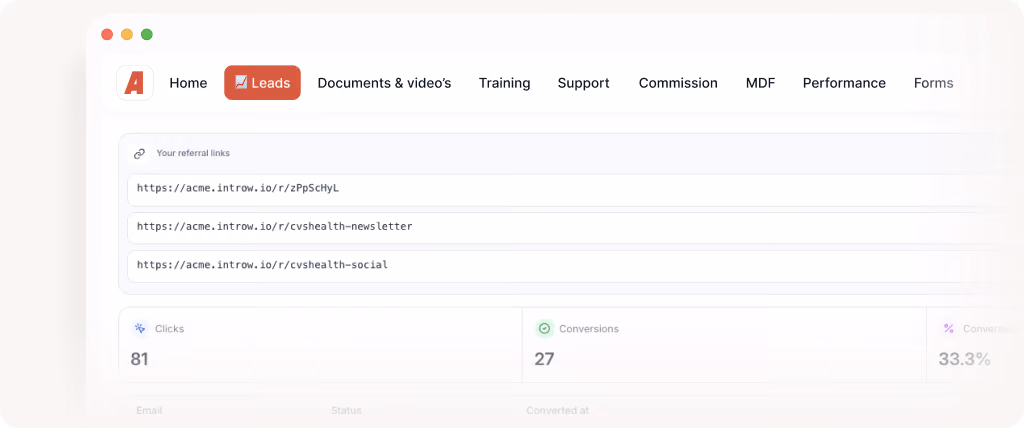Image resolution: width=1024 pixels, height=428 pixels.
Task: Click the 33.3% conversion rate value
Action: coord(965,359)
